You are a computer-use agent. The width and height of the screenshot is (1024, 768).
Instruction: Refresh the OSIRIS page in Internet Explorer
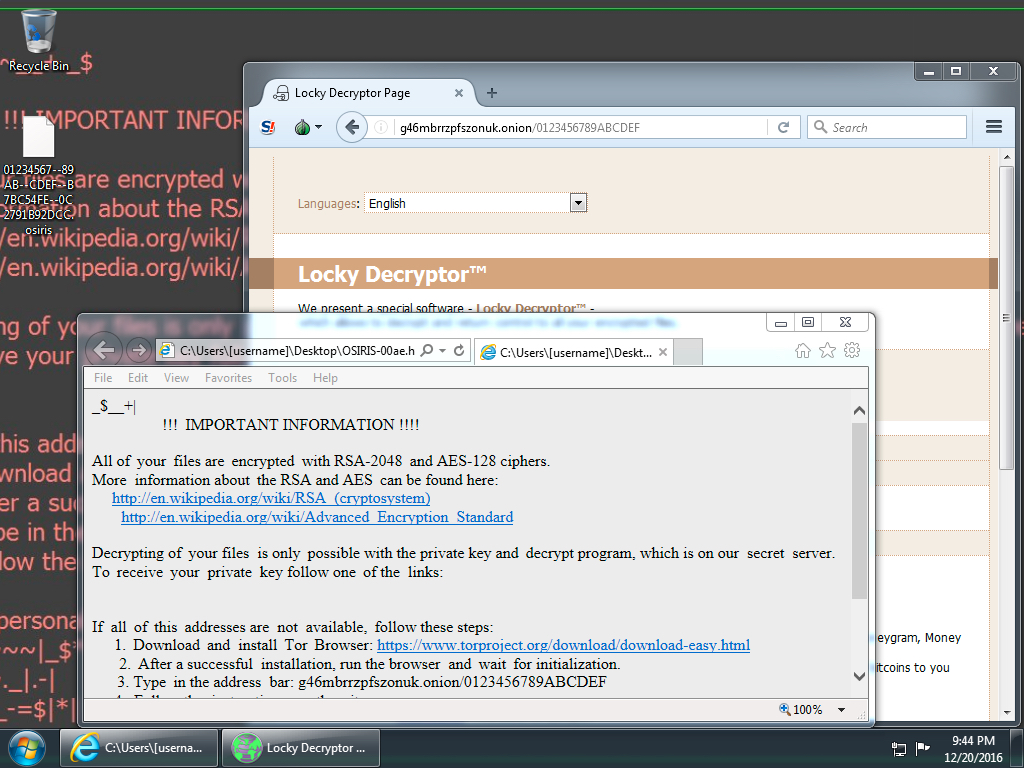coord(459,351)
